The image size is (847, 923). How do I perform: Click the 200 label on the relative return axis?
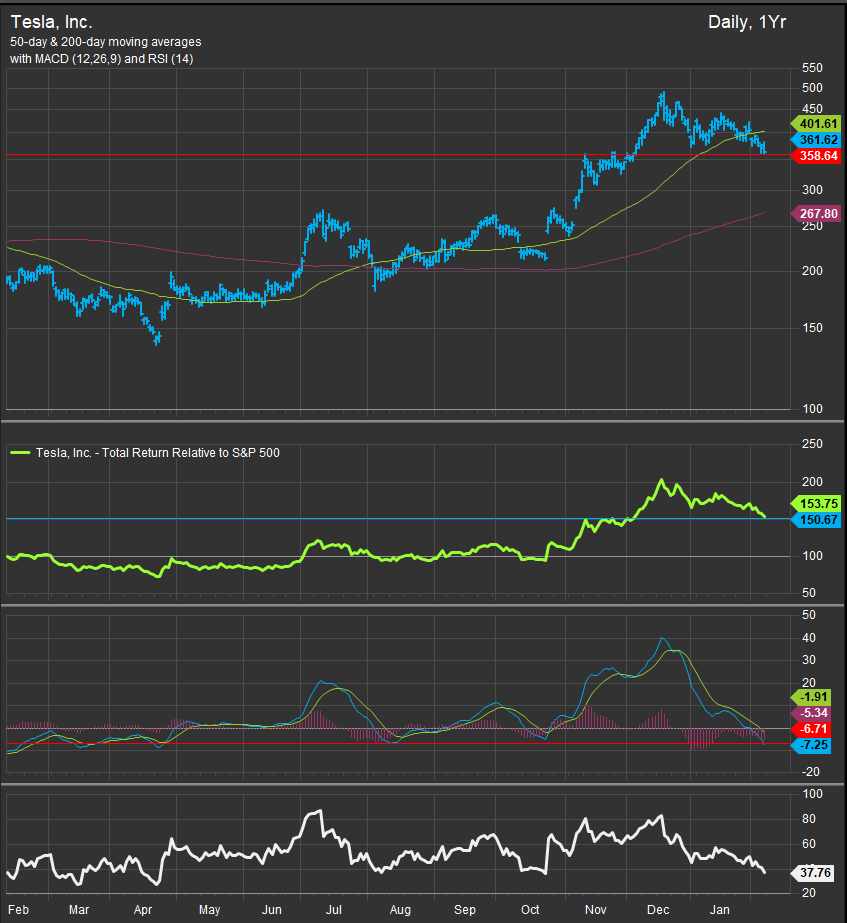point(812,482)
